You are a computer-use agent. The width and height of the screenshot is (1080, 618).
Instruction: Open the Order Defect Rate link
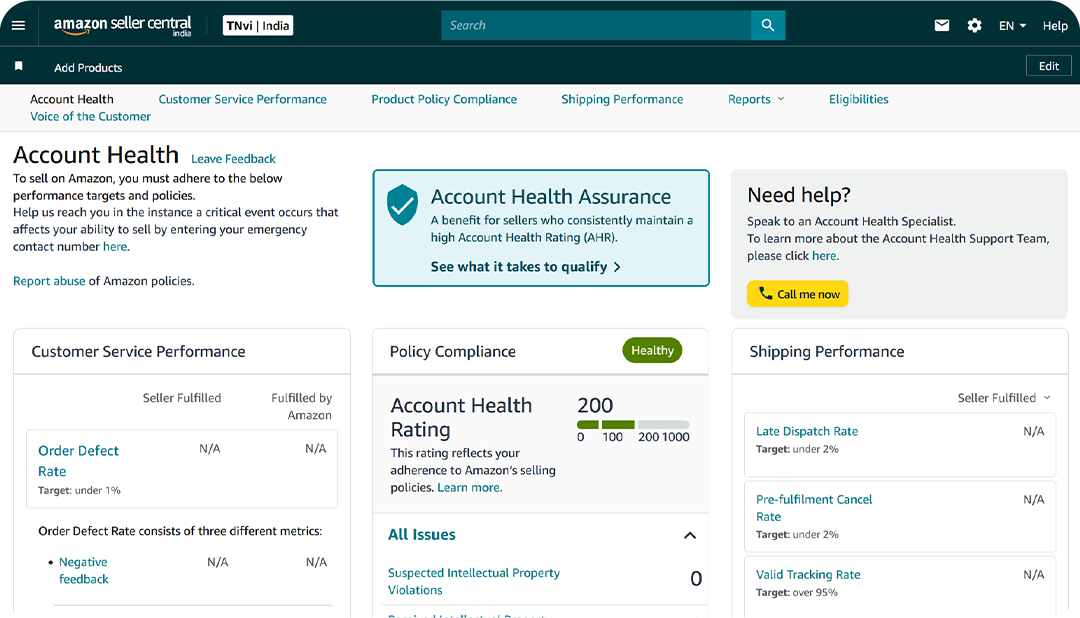[x=78, y=461]
